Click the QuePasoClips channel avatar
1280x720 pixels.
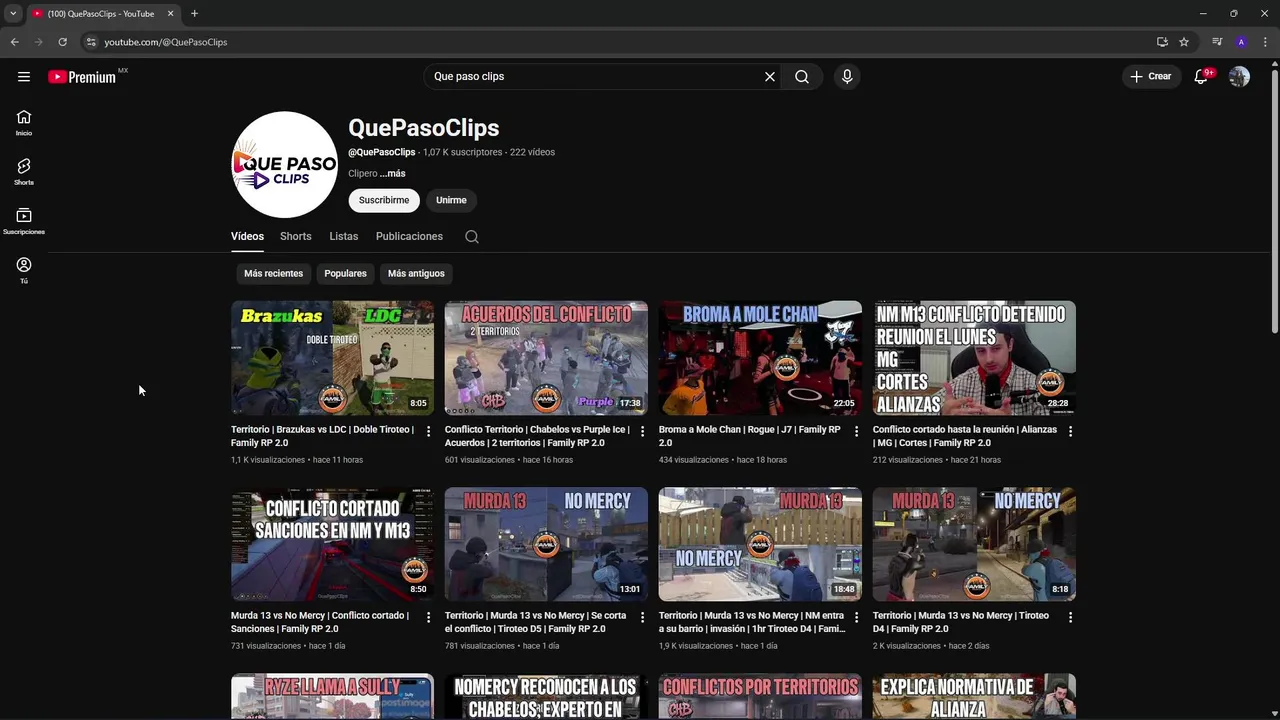point(285,164)
